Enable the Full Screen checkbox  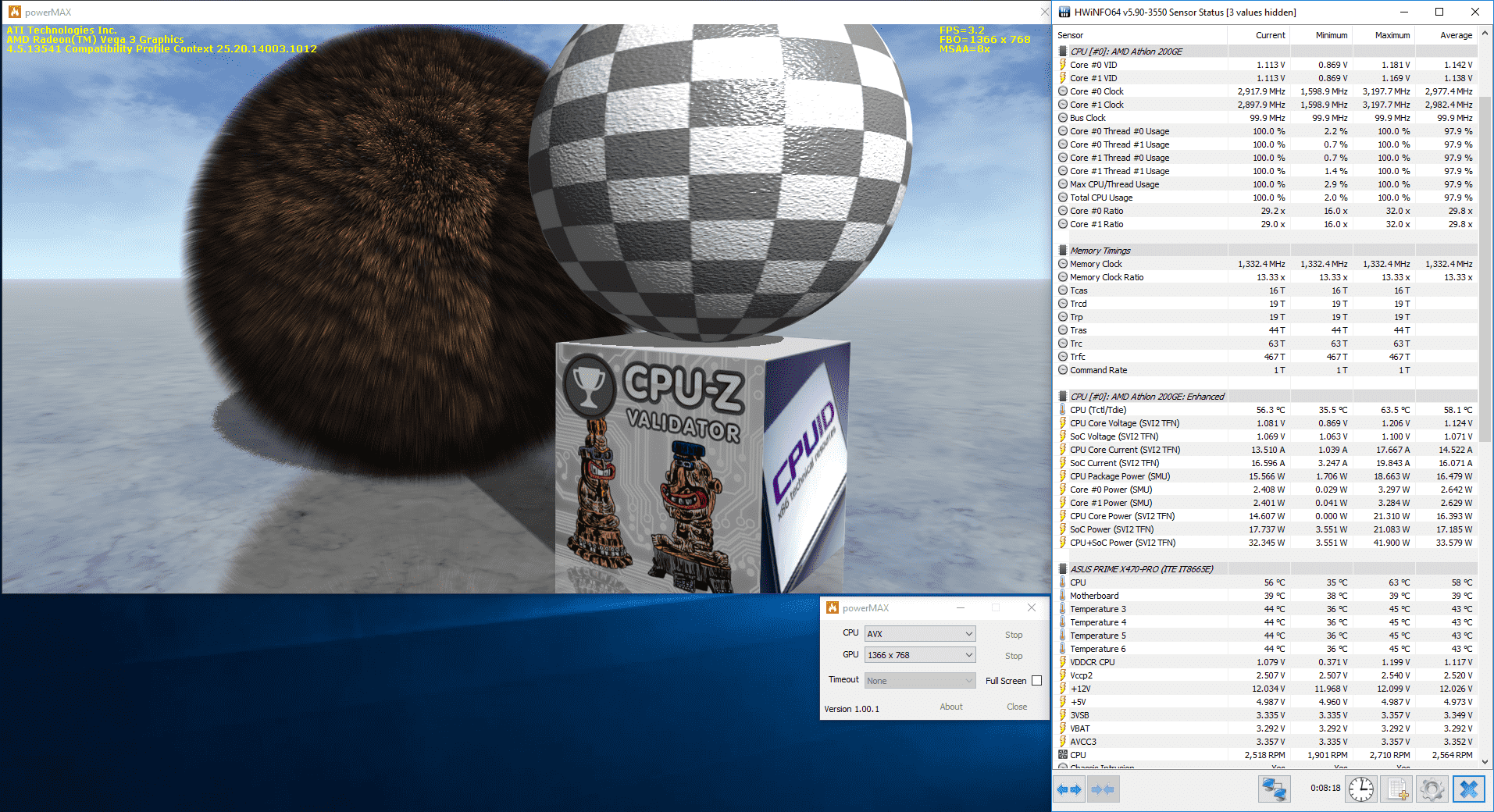[x=1036, y=681]
